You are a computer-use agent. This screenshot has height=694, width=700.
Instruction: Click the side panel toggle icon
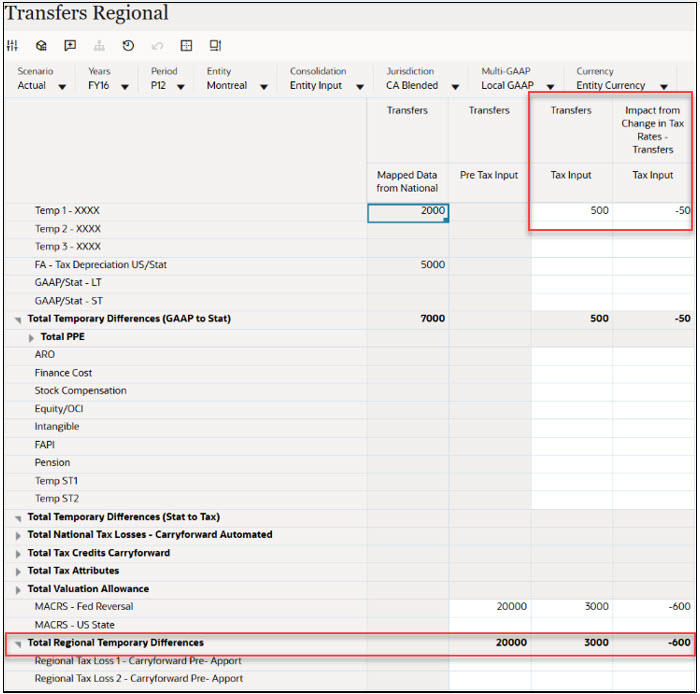(x=215, y=45)
